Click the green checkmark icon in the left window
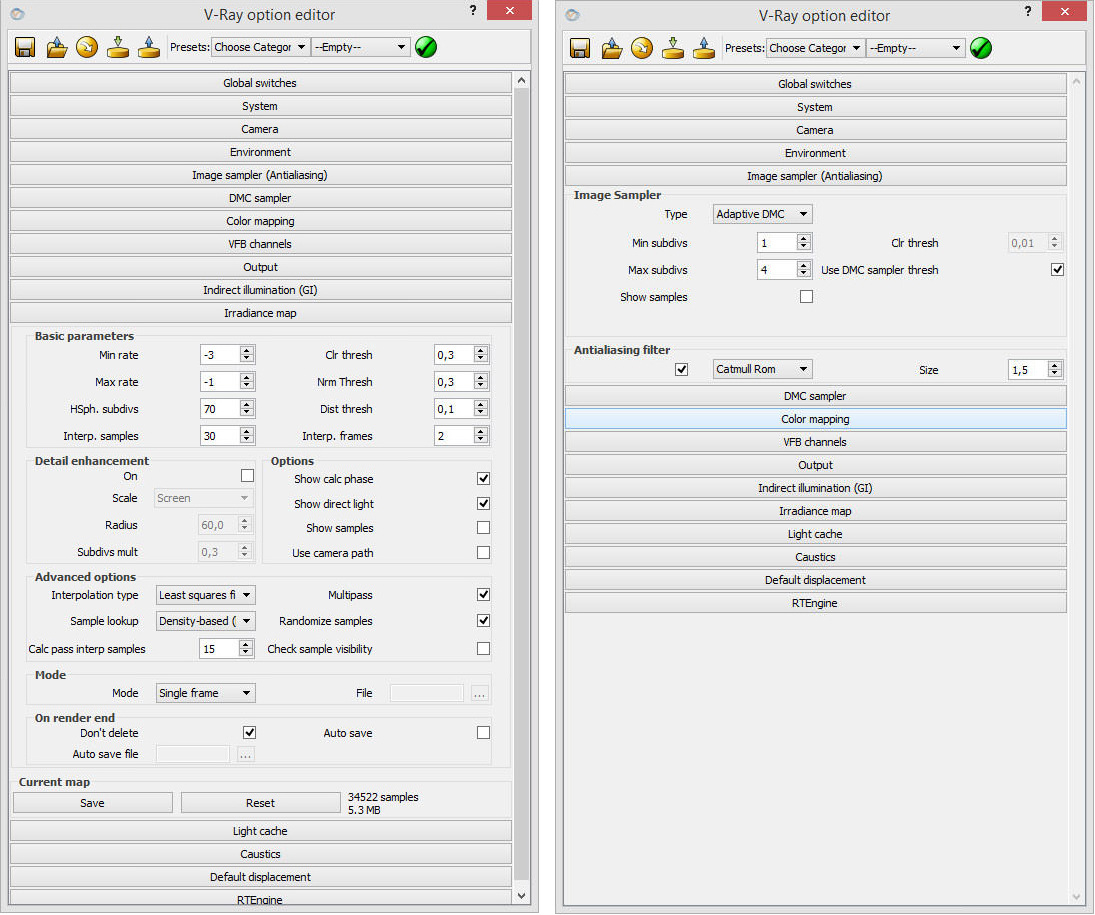This screenshot has height=915, width=1095. coord(426,47)
